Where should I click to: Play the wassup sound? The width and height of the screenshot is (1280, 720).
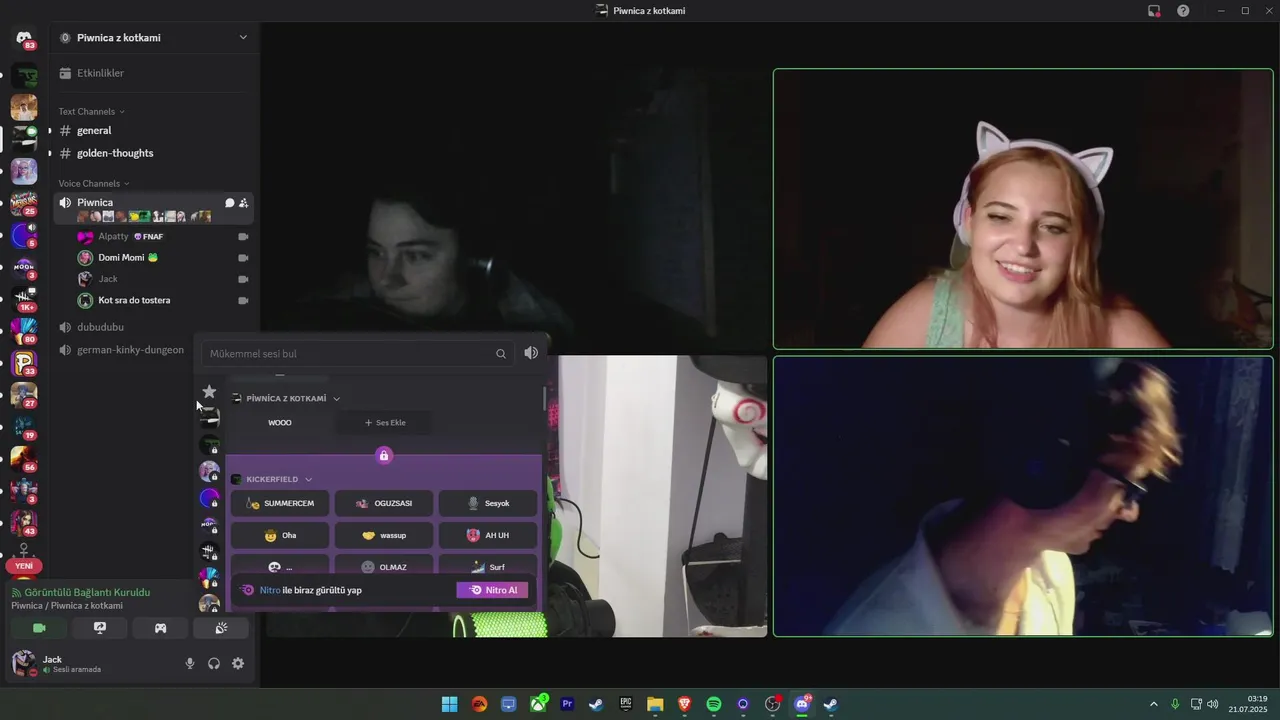click(x=384, y=535)
